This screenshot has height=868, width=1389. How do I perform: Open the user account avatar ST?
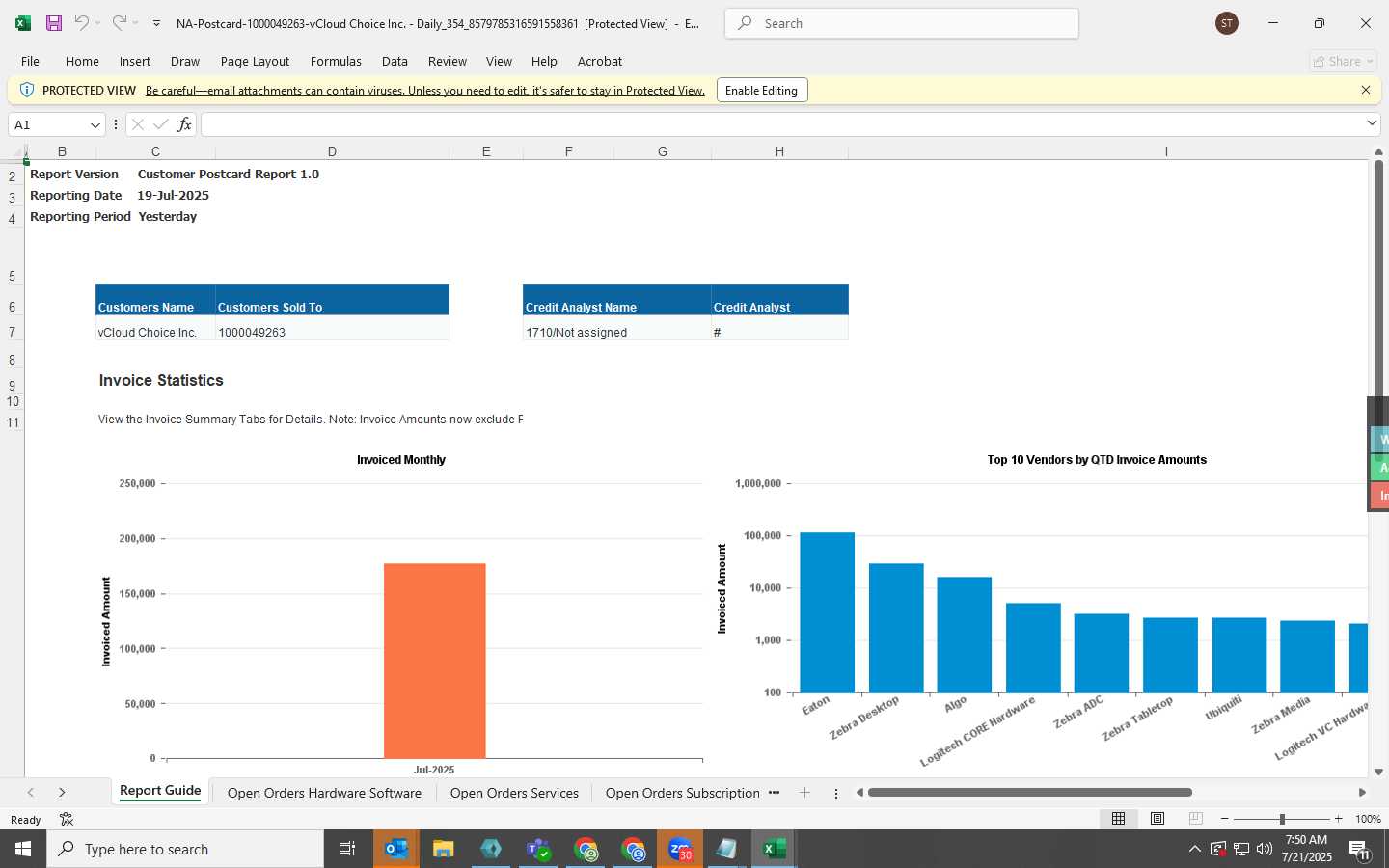1227,23
